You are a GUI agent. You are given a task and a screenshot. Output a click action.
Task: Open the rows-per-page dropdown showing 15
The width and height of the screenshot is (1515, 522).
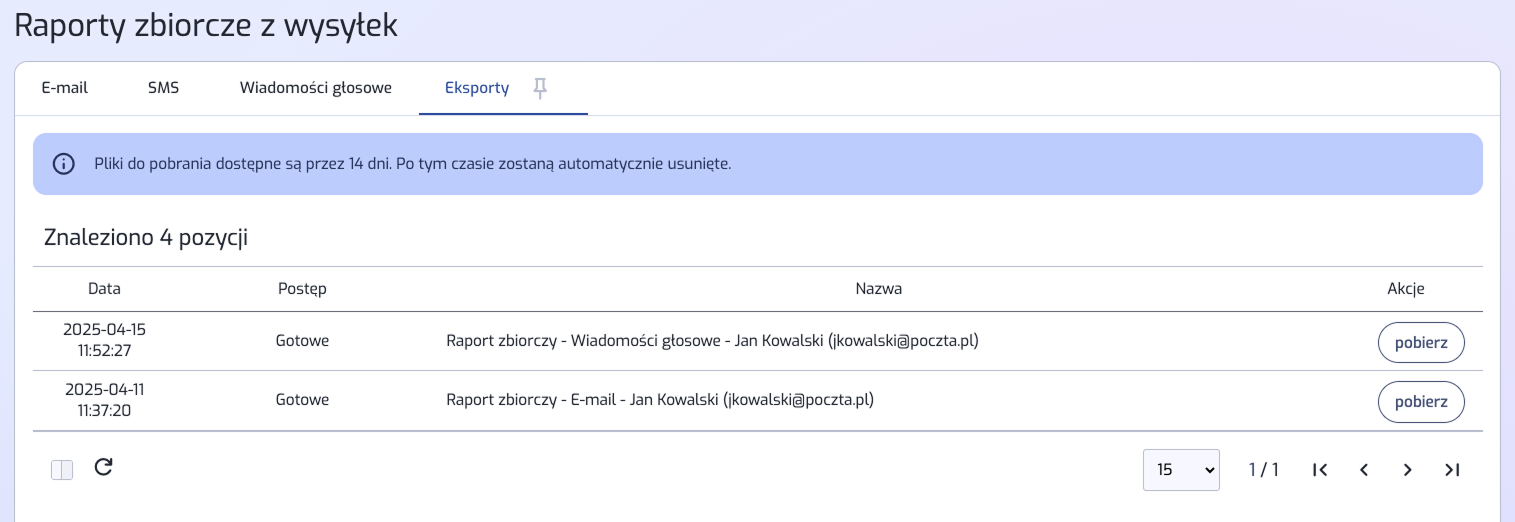click(x=1181, y=470)
